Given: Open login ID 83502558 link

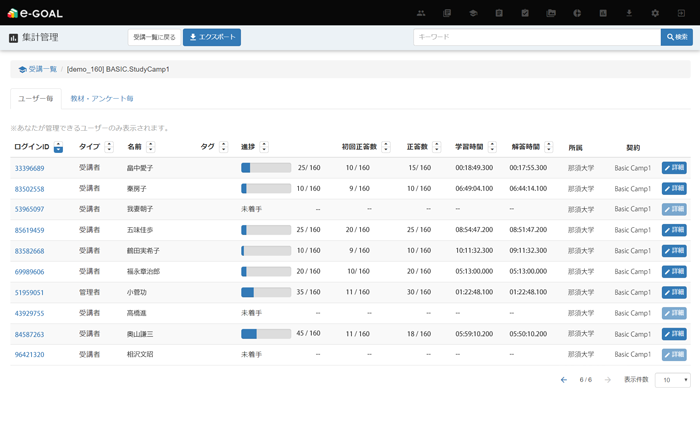Looking at the screenshot, I should click(29, 189).
